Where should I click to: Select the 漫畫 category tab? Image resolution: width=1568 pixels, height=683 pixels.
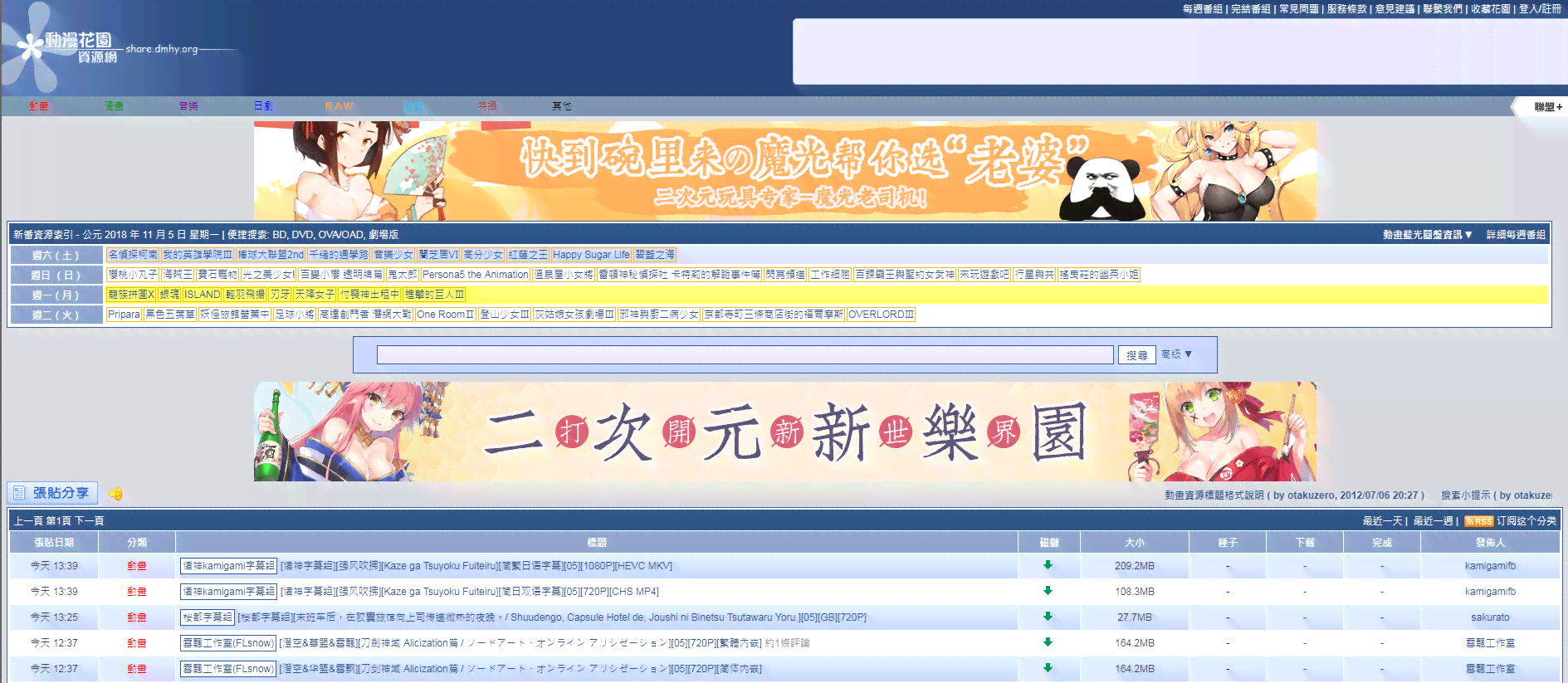coord(114,106)
